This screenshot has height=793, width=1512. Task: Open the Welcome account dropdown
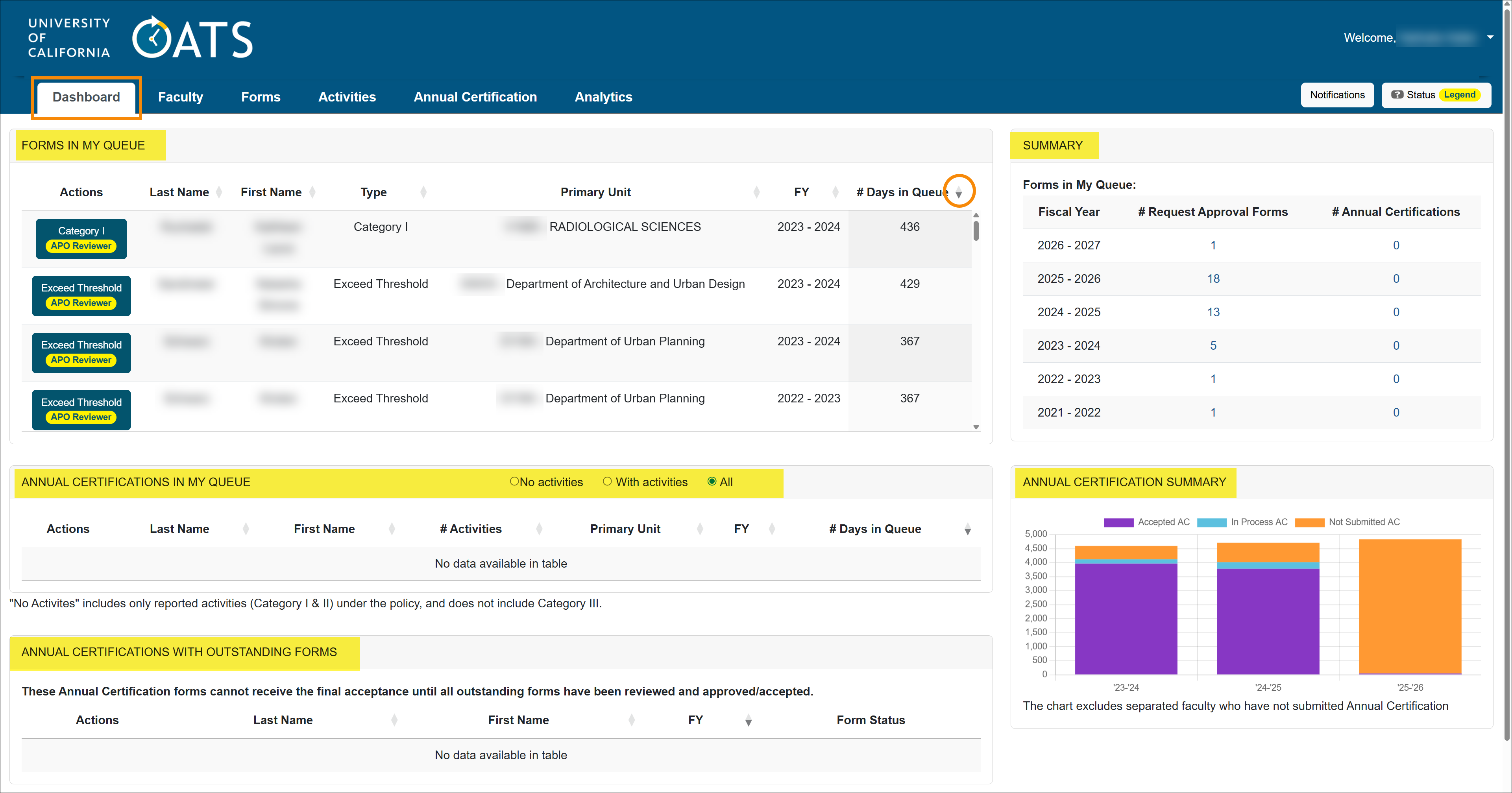coord(1491,37)
